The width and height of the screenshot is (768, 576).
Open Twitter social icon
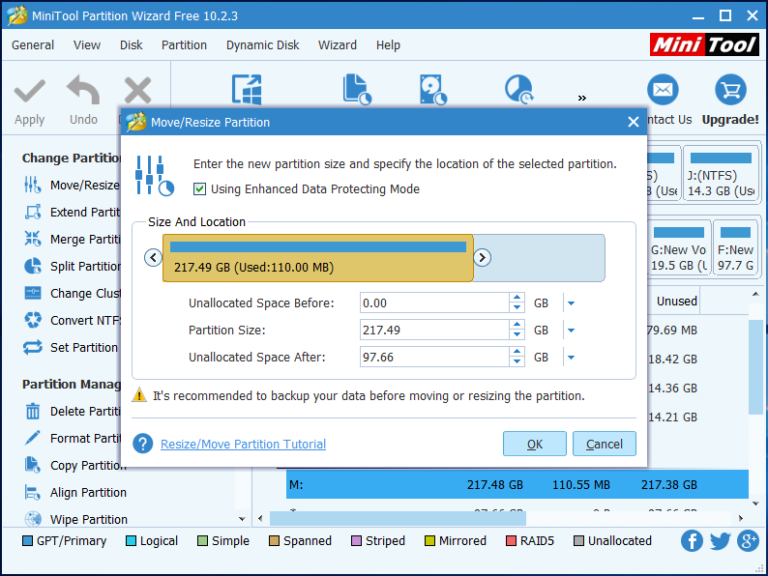coord(720,541)
